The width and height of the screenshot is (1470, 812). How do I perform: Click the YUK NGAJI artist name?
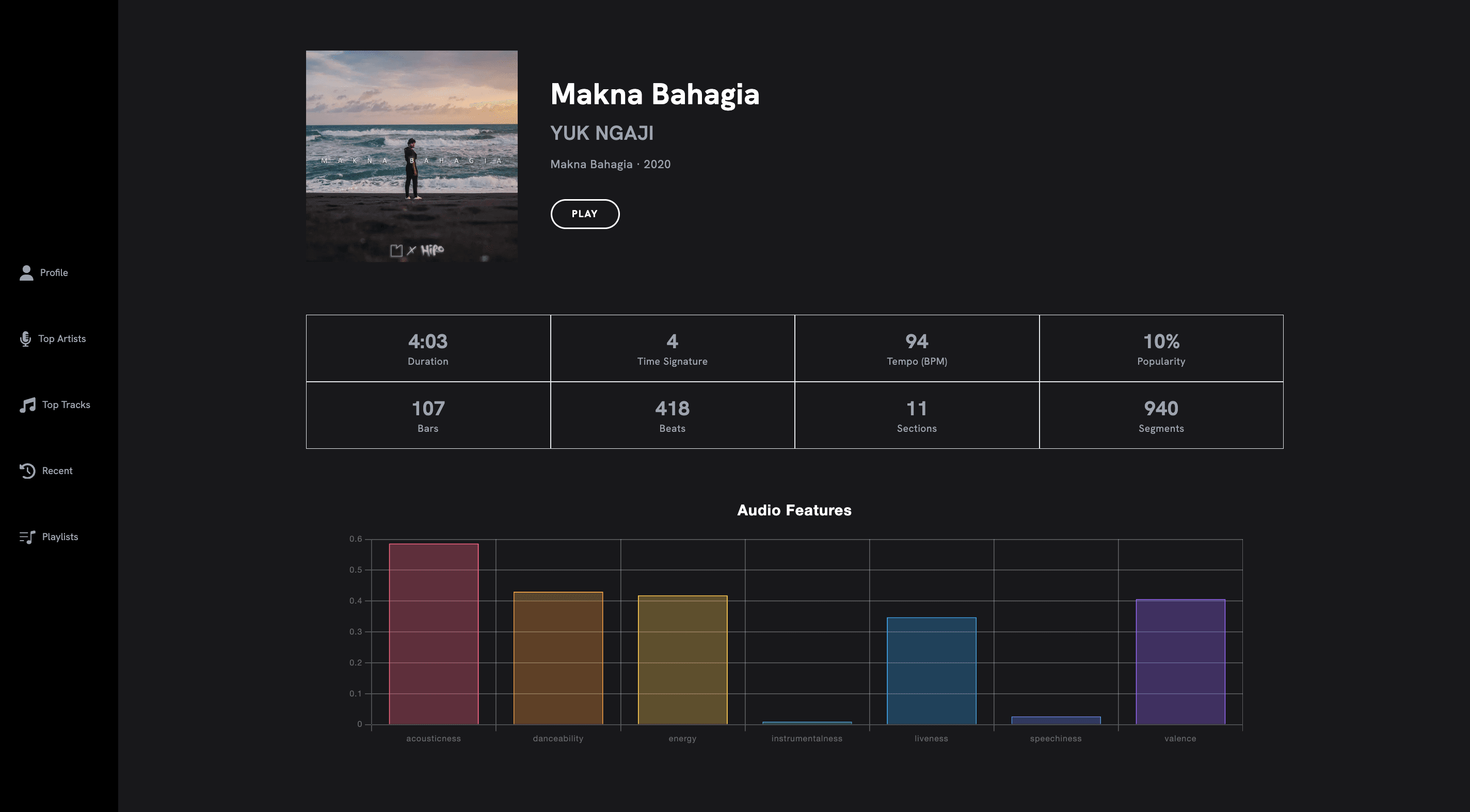coord(601,133)
